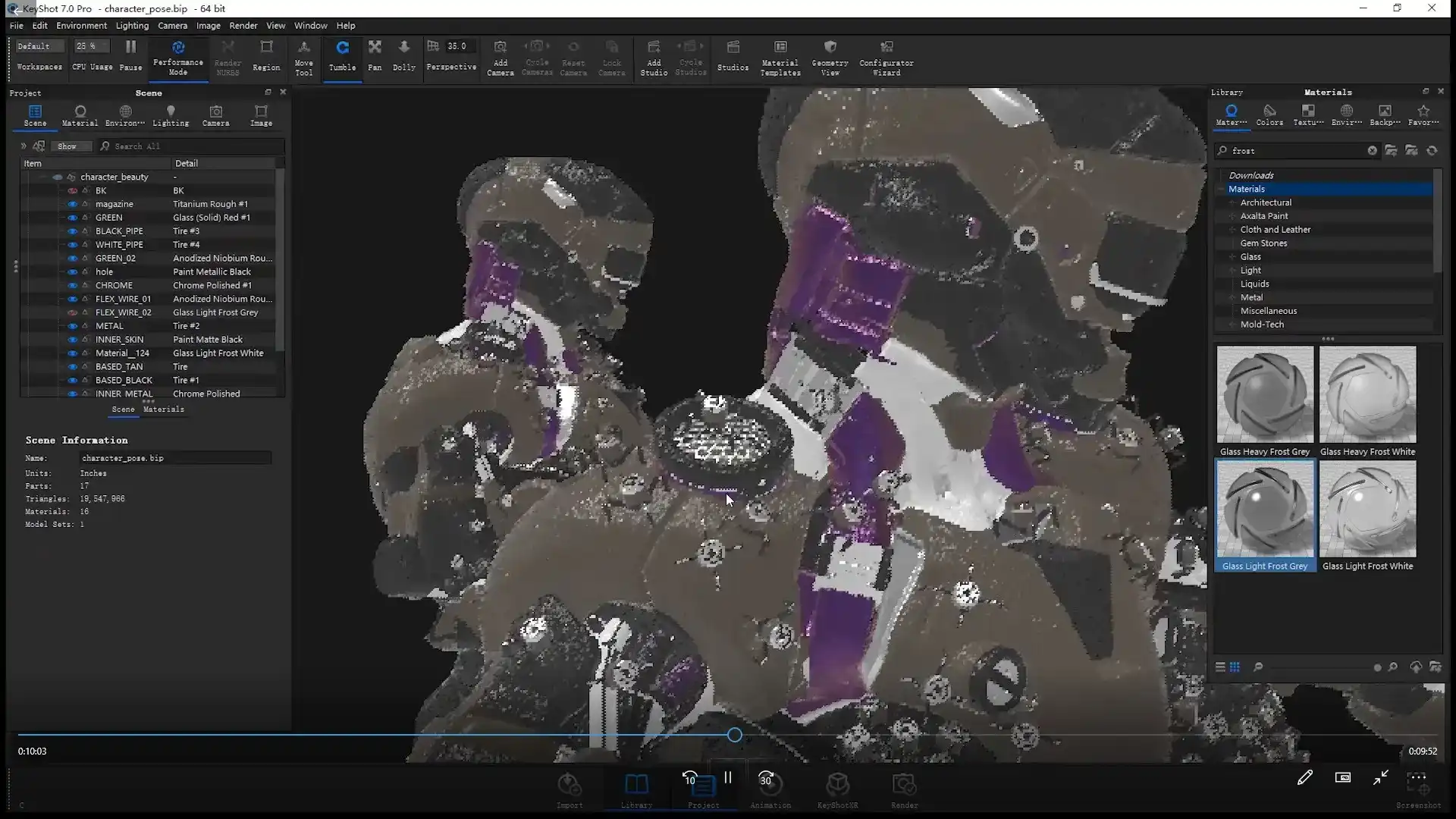Collapse the Downloads folder in library
The width and height of the screenshot is (1456, 819).
(x=1224, y=174)
